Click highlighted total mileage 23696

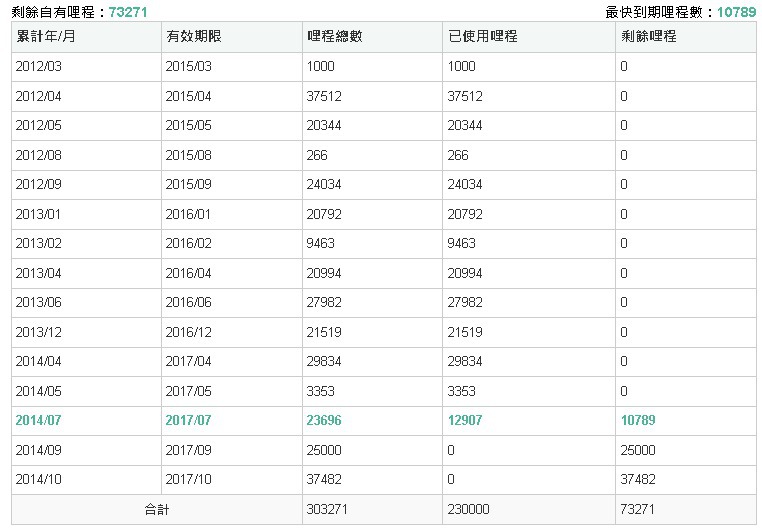point(324,420)
